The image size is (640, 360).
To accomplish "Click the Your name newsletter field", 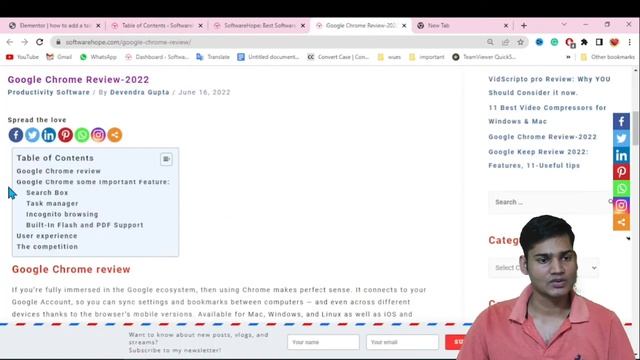I will tap(323, 342).
